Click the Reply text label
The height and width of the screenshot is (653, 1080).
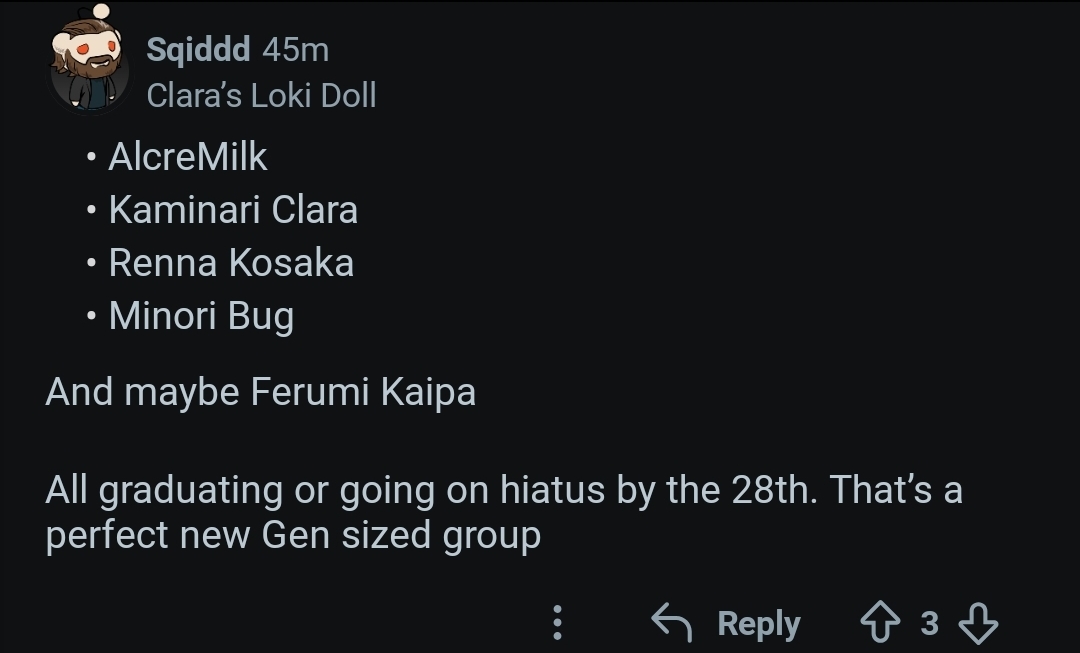(x=758, y=624)
